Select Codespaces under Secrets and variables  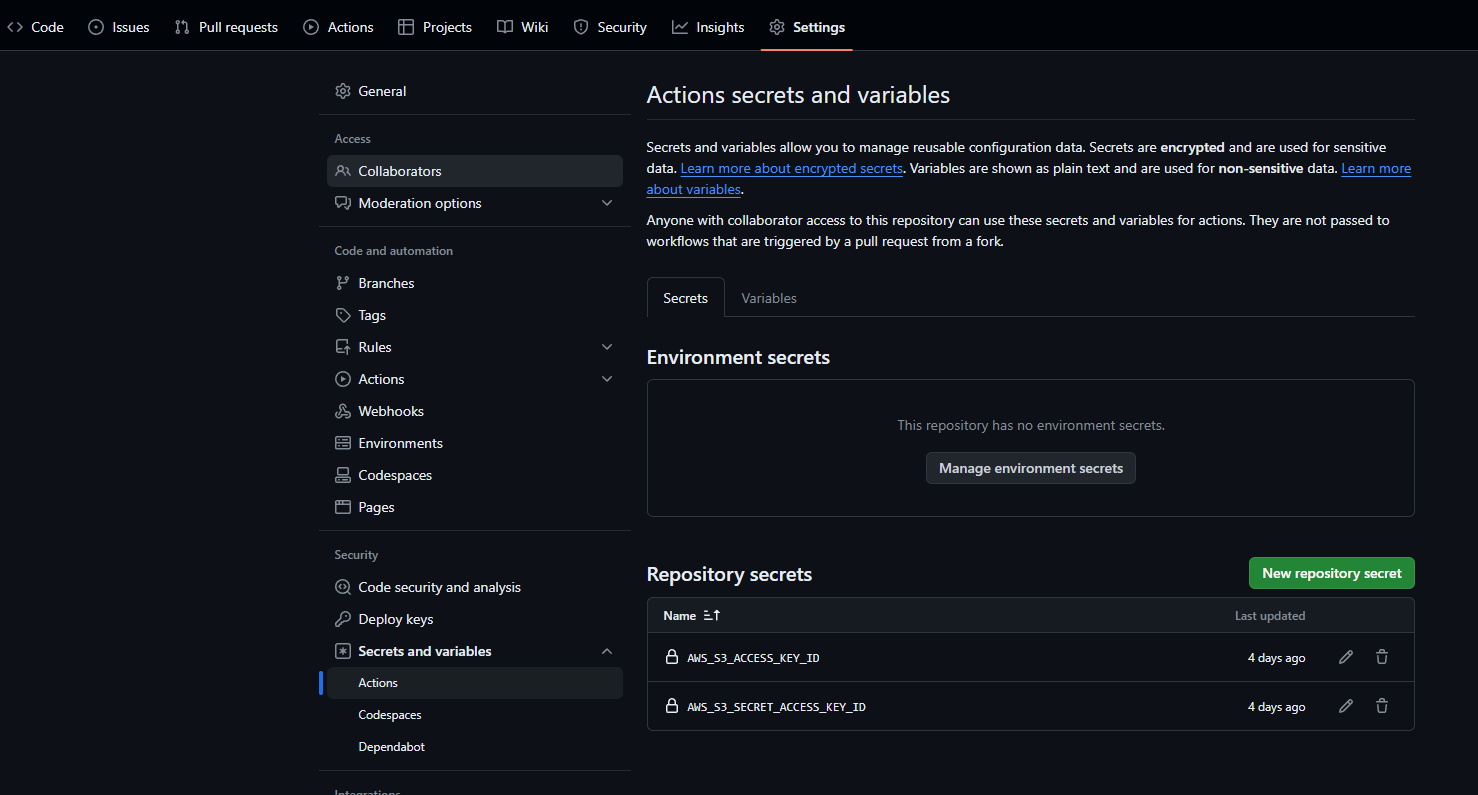click(x=475, y=715)
